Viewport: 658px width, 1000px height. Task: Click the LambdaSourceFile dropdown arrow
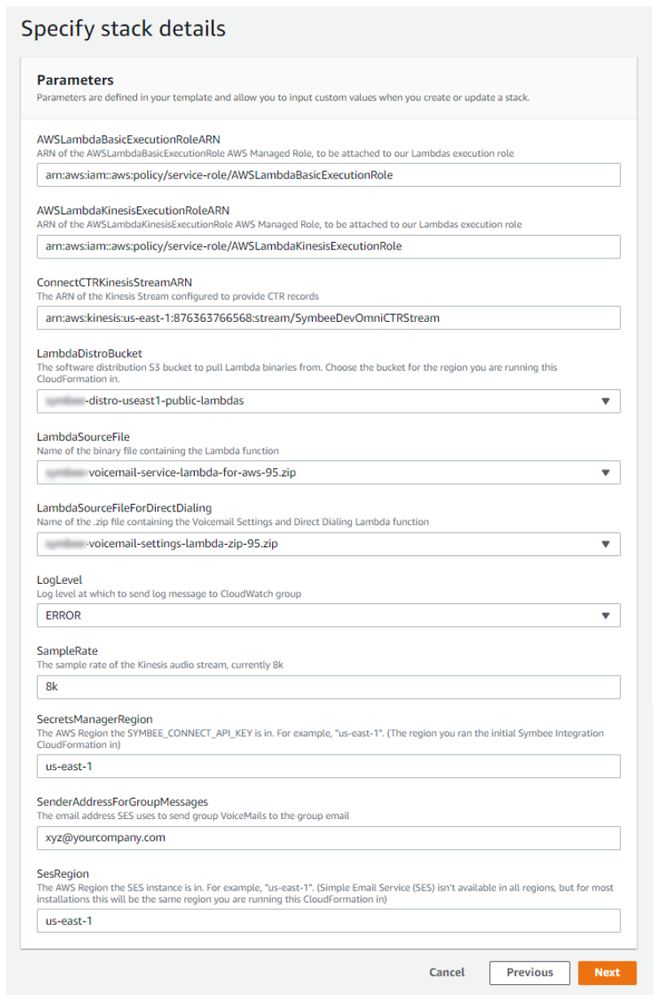pyautogui.click(x=605, y=472)
